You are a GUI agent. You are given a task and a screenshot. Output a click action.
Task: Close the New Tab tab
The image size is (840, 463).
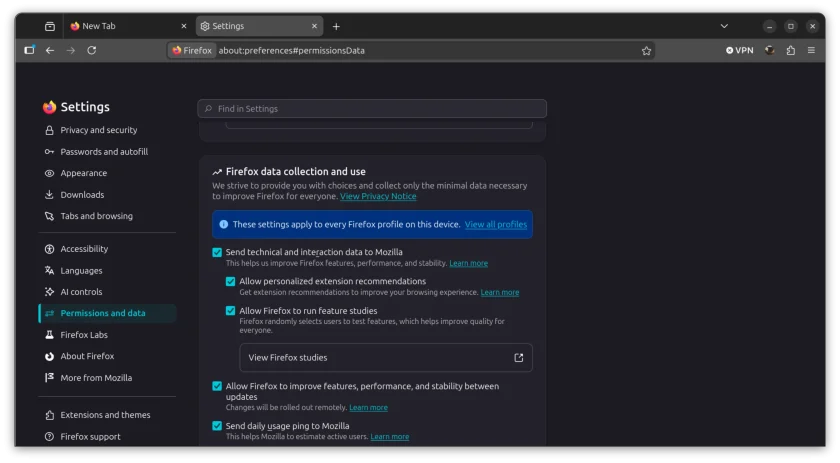(x=184, y=26)
